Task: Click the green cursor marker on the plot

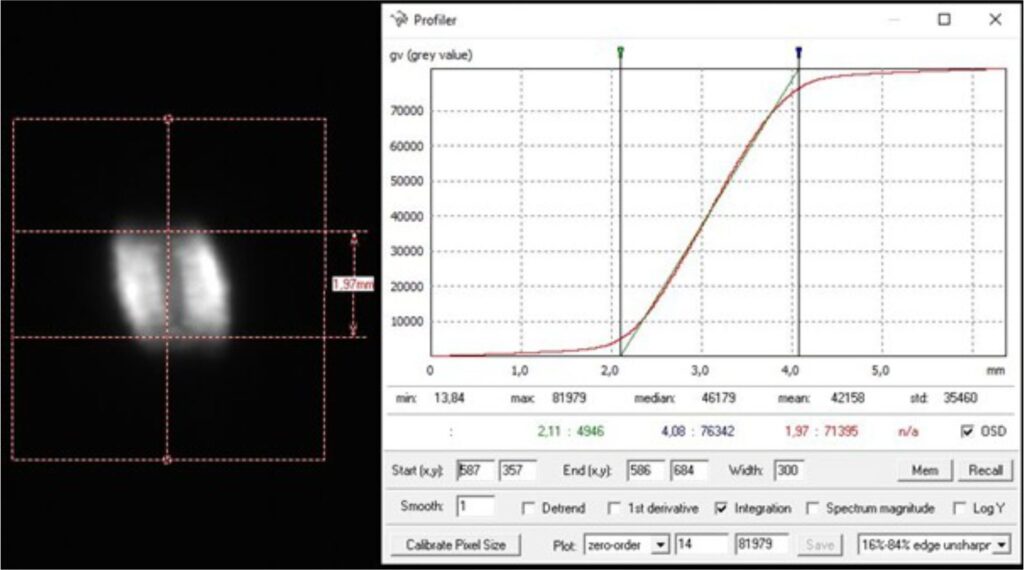Action: [621, 51]
